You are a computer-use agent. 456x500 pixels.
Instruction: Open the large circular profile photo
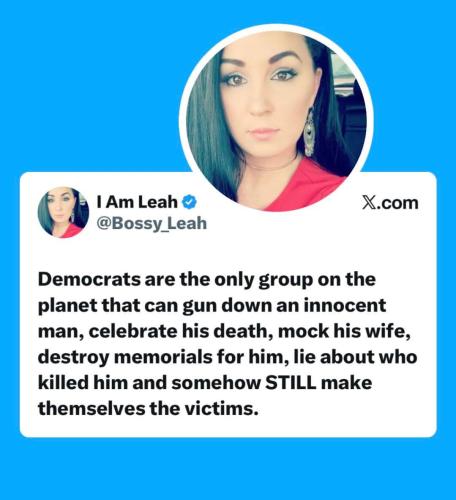[276, 119]
